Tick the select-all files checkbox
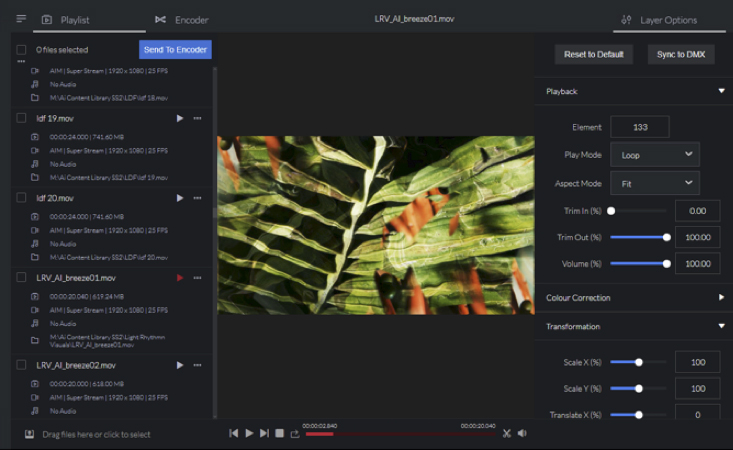 [x=21, y=50]
